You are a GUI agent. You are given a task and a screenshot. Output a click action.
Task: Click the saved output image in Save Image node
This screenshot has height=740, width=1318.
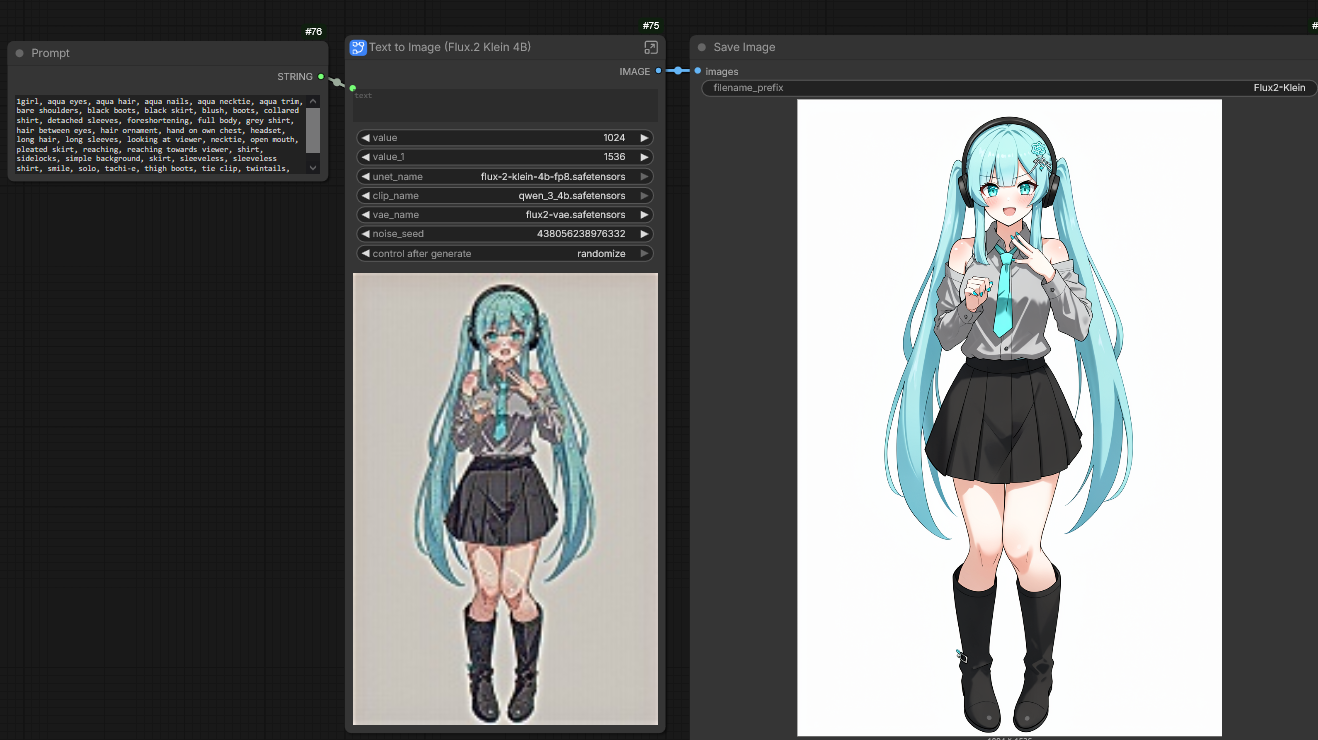(x=1009, y=418)
